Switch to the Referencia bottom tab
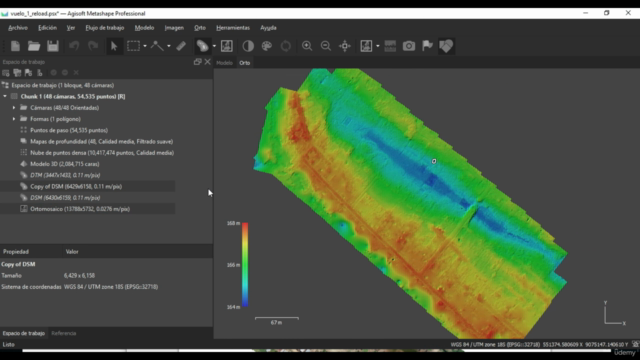The height and width of the screenshot is (360, 640). tap(64, 333)
